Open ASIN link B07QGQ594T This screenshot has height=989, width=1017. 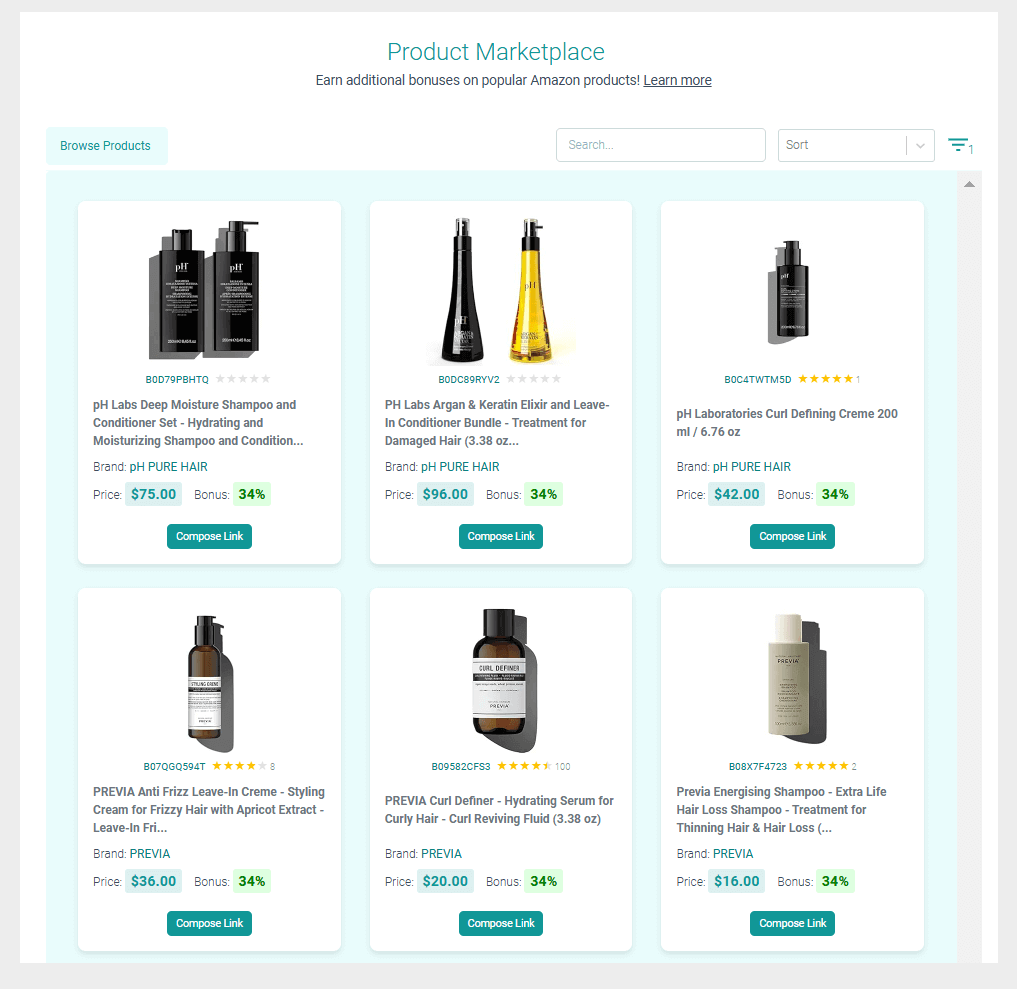(174, 767)
